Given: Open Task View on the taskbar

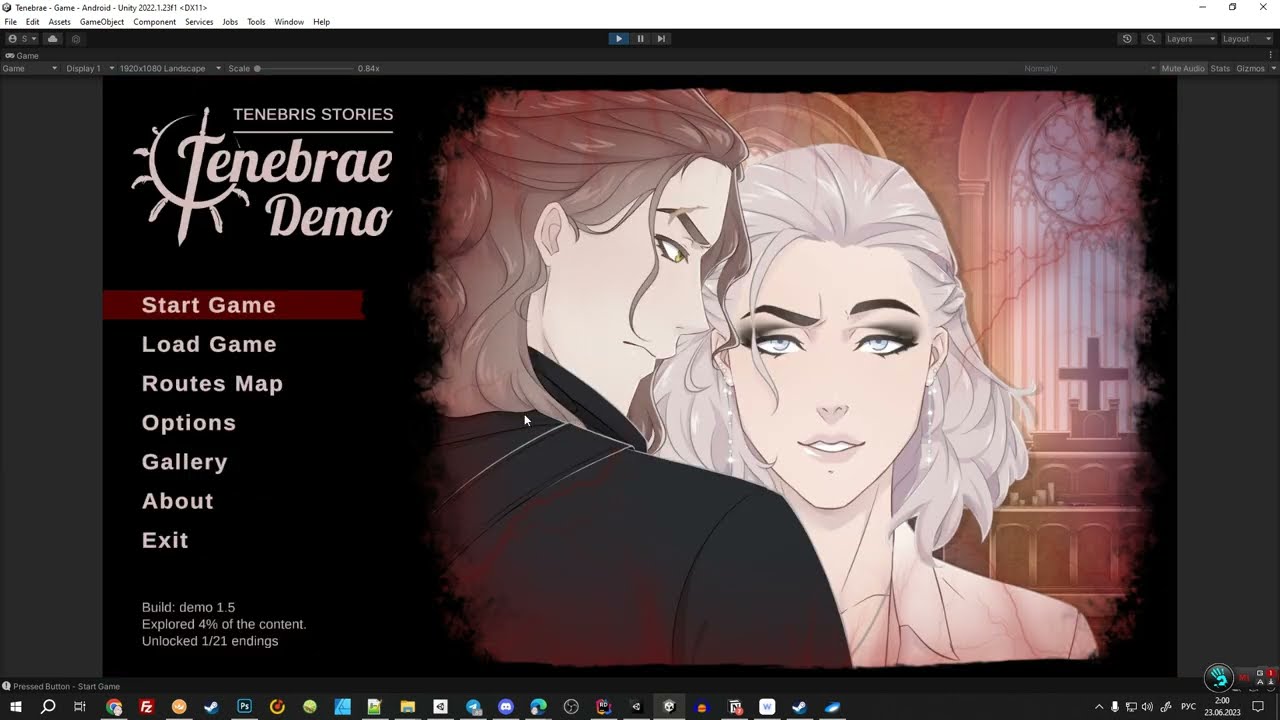Looking at the screenshot, I should (80, 707).
